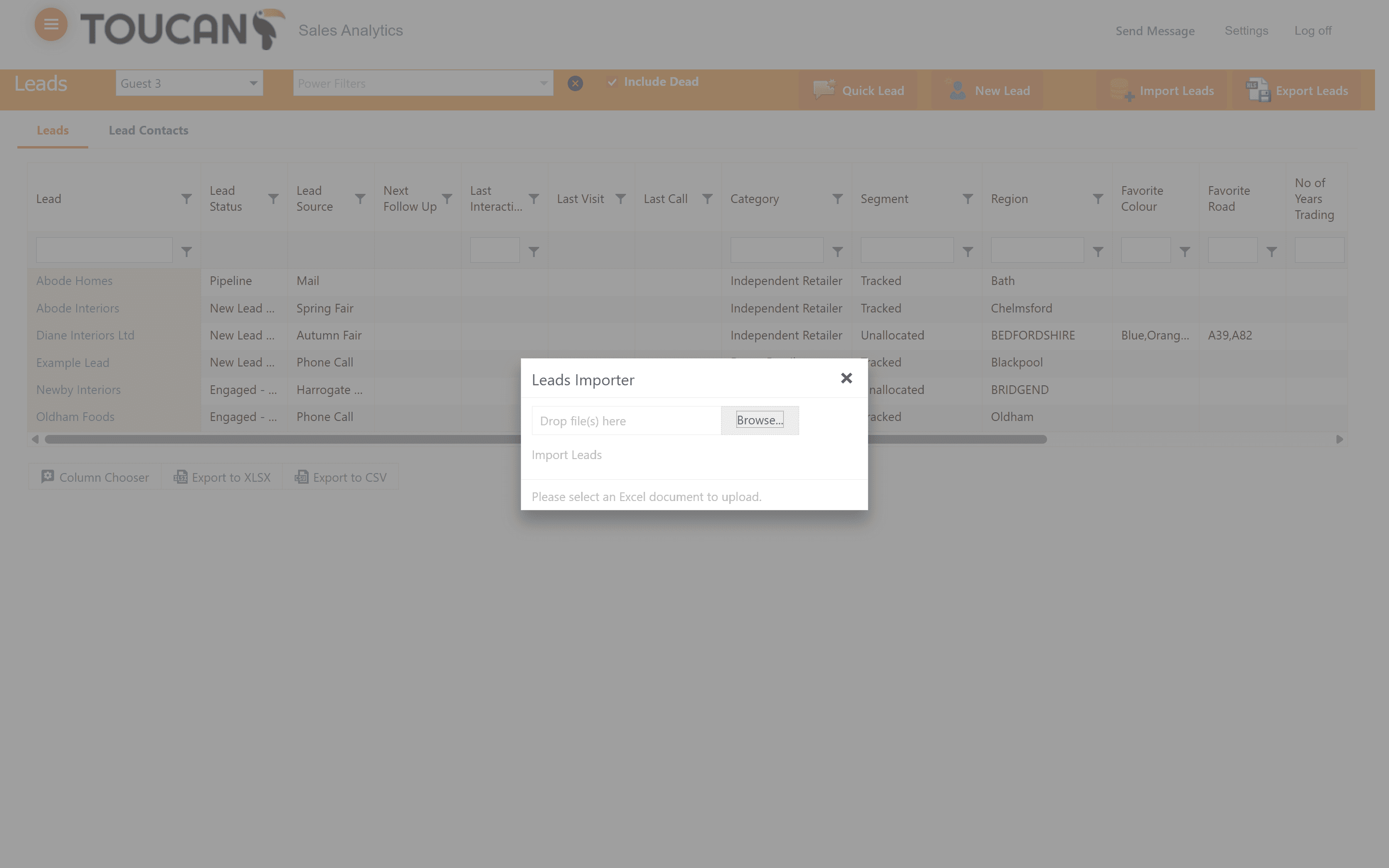Click Browse in the Leads Importer
This screenshot has width=1389, height=868.
pyautogui.click(x=759, y=420)
